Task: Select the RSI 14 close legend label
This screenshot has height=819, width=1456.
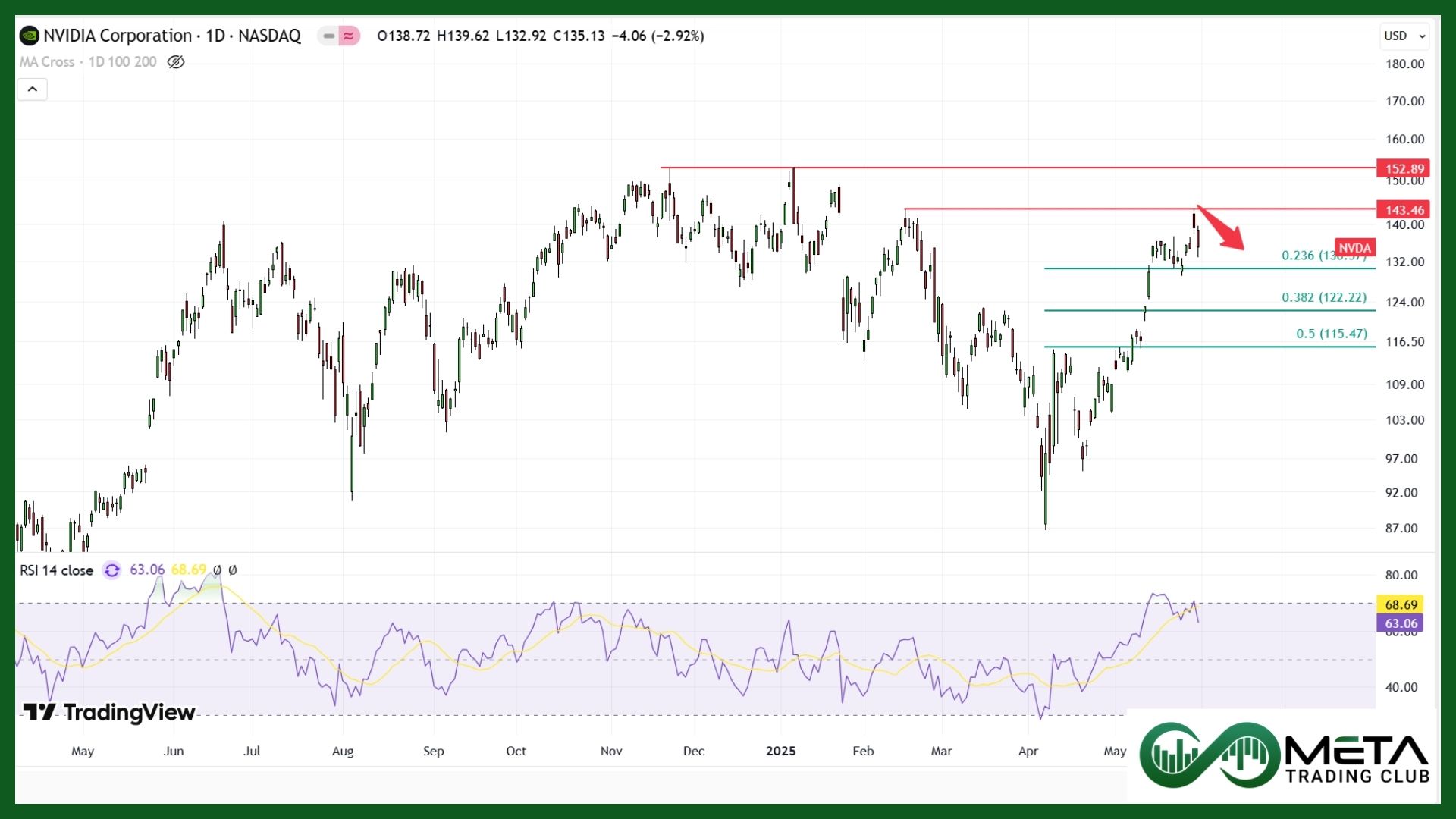Action: tap(57, 570)
